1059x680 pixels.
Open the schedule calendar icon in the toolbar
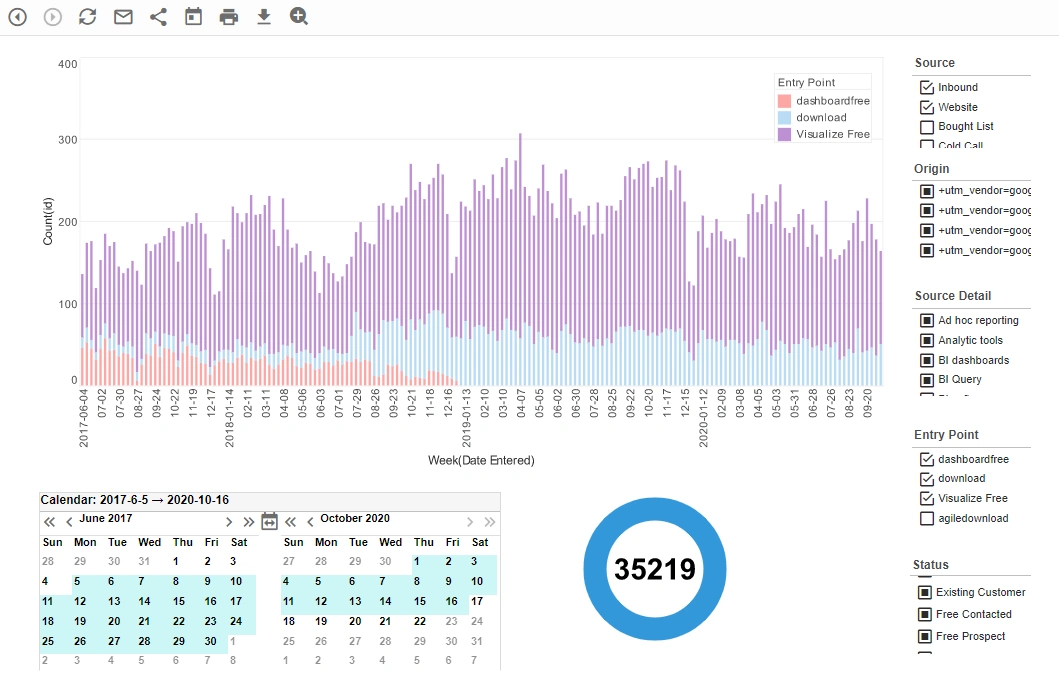[193, 16]
